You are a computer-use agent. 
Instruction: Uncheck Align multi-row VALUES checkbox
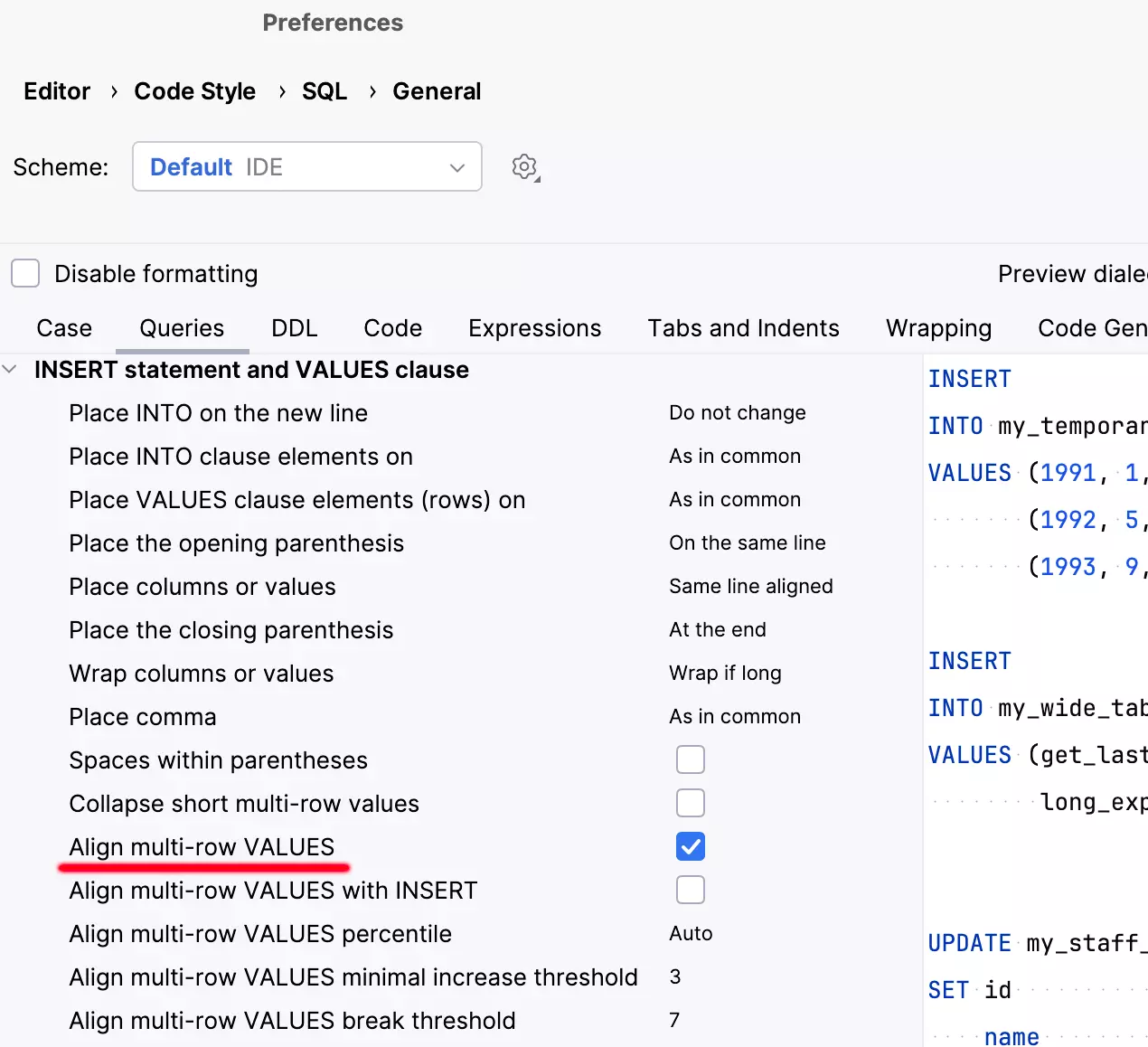[x=690, y=846]
